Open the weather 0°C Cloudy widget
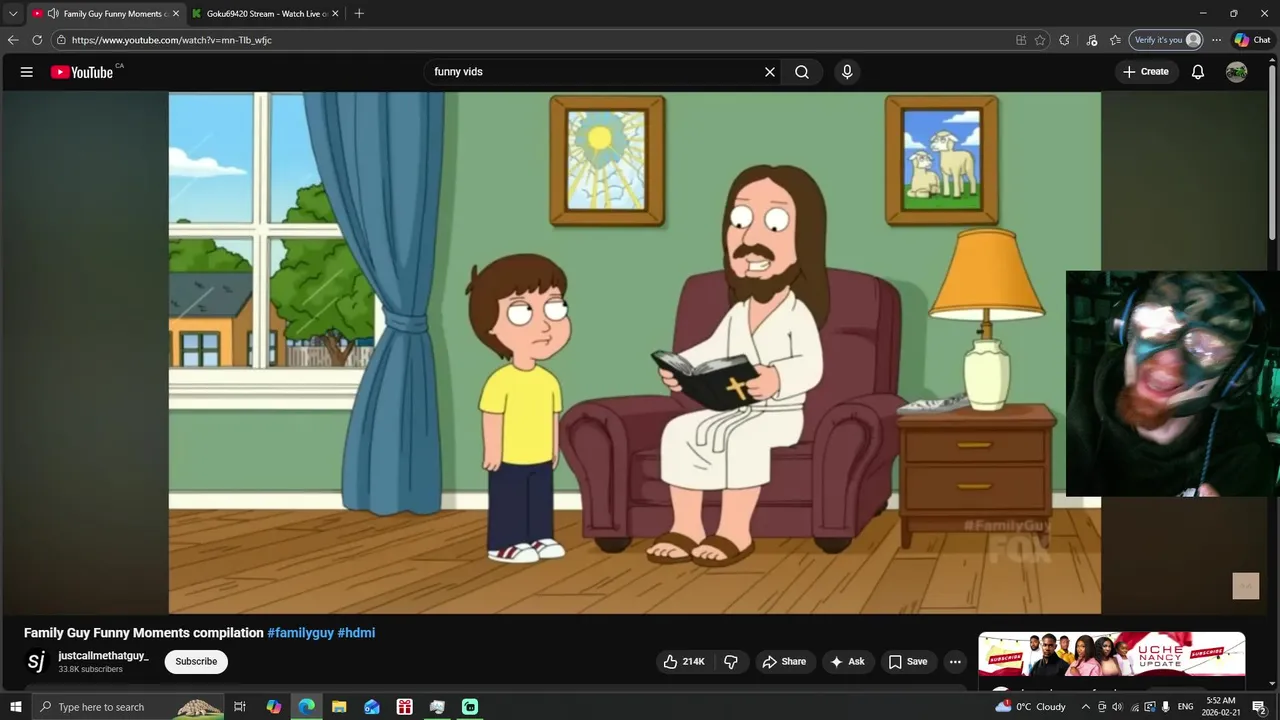Viewport: 1280px width, 720px height. click(1031, 707)
